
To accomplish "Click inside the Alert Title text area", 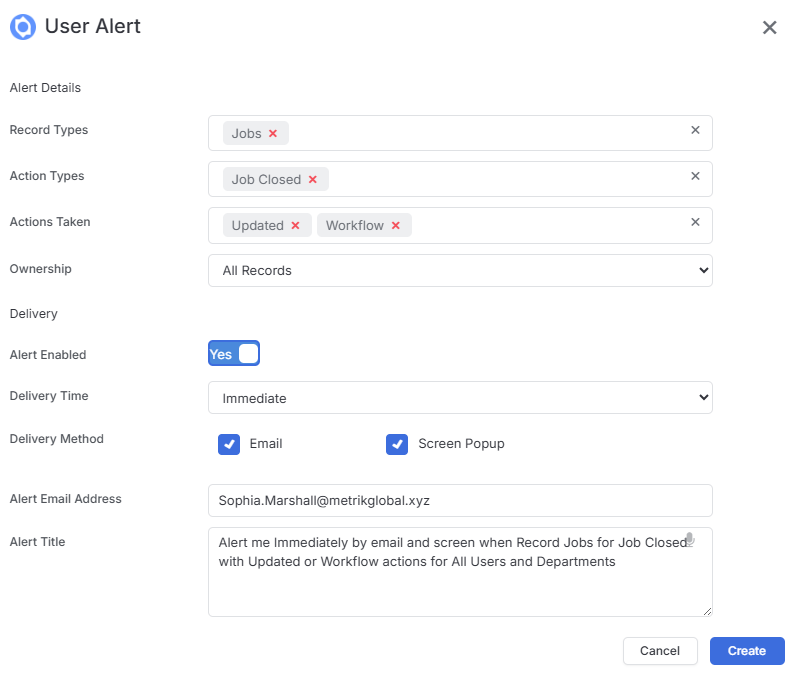I will coord(460,572).
